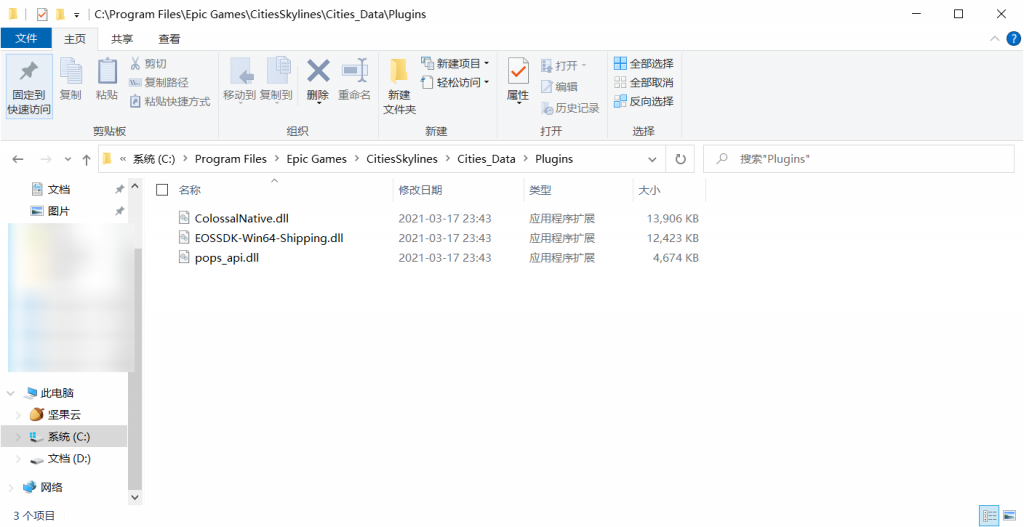Open the quick access toolbar customize arrow
Viewport: 1024px width, 527px height.
point(76,14)
